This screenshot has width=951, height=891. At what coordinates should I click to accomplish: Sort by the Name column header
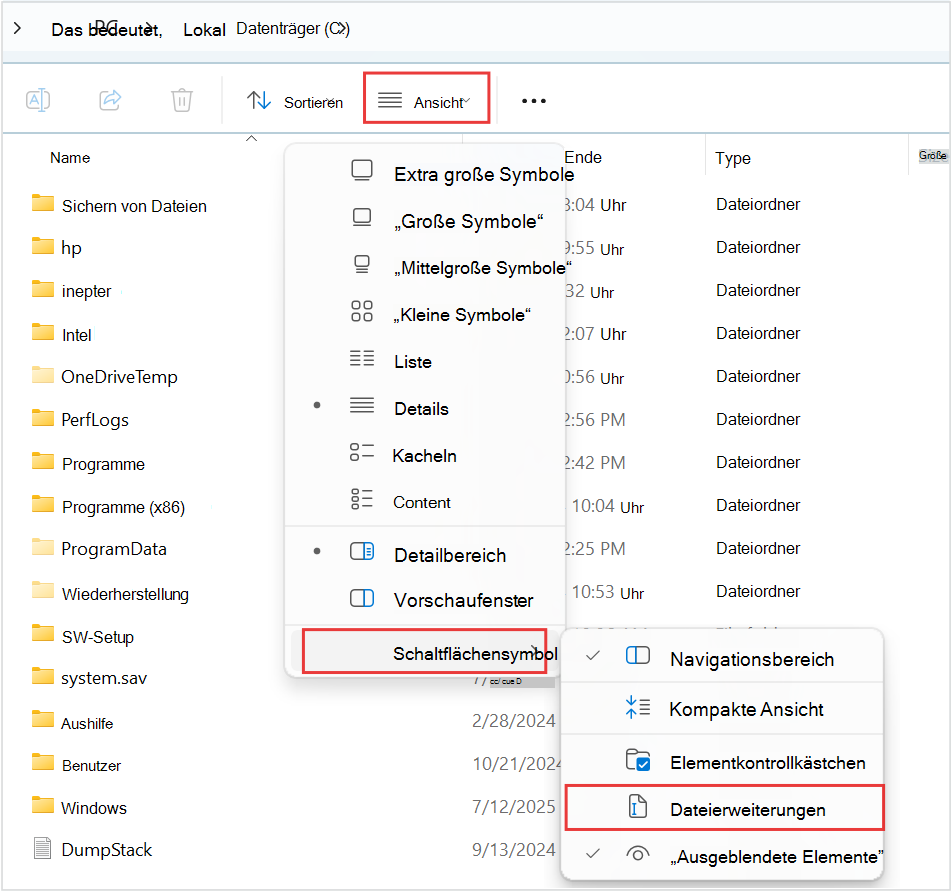[x=70, y=158]
